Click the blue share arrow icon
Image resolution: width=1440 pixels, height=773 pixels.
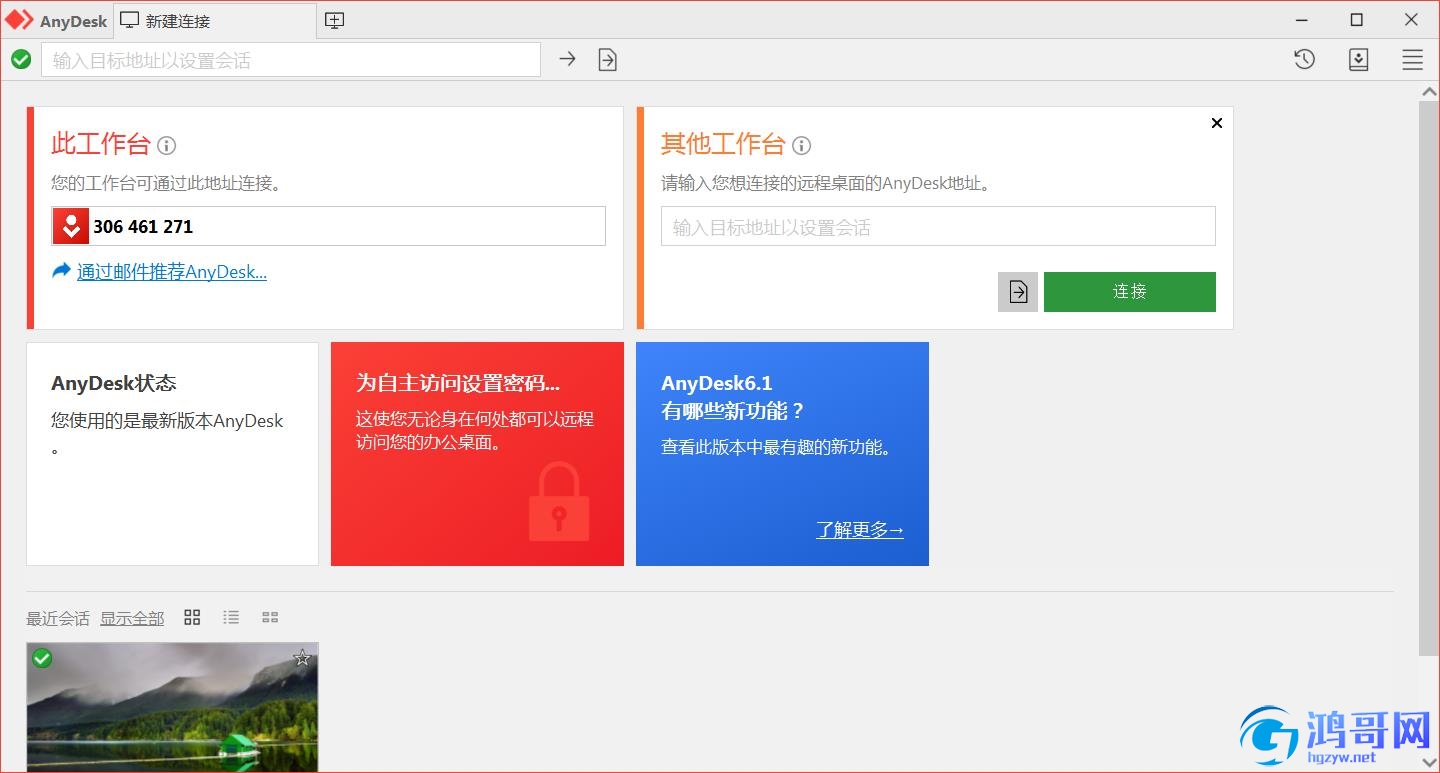62,270
